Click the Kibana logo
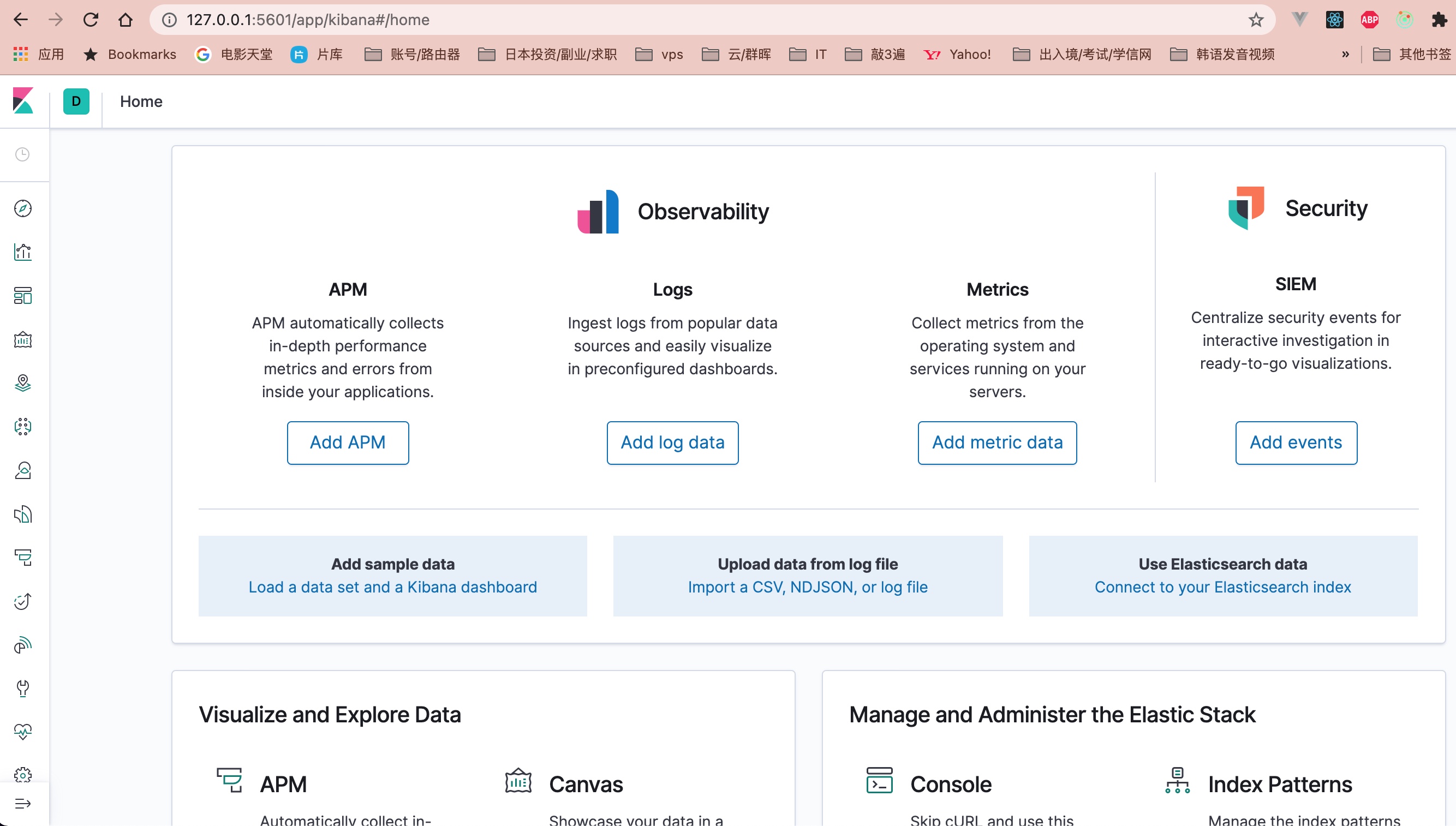Viewport: 1456px width, 826px height. point(23,101)
